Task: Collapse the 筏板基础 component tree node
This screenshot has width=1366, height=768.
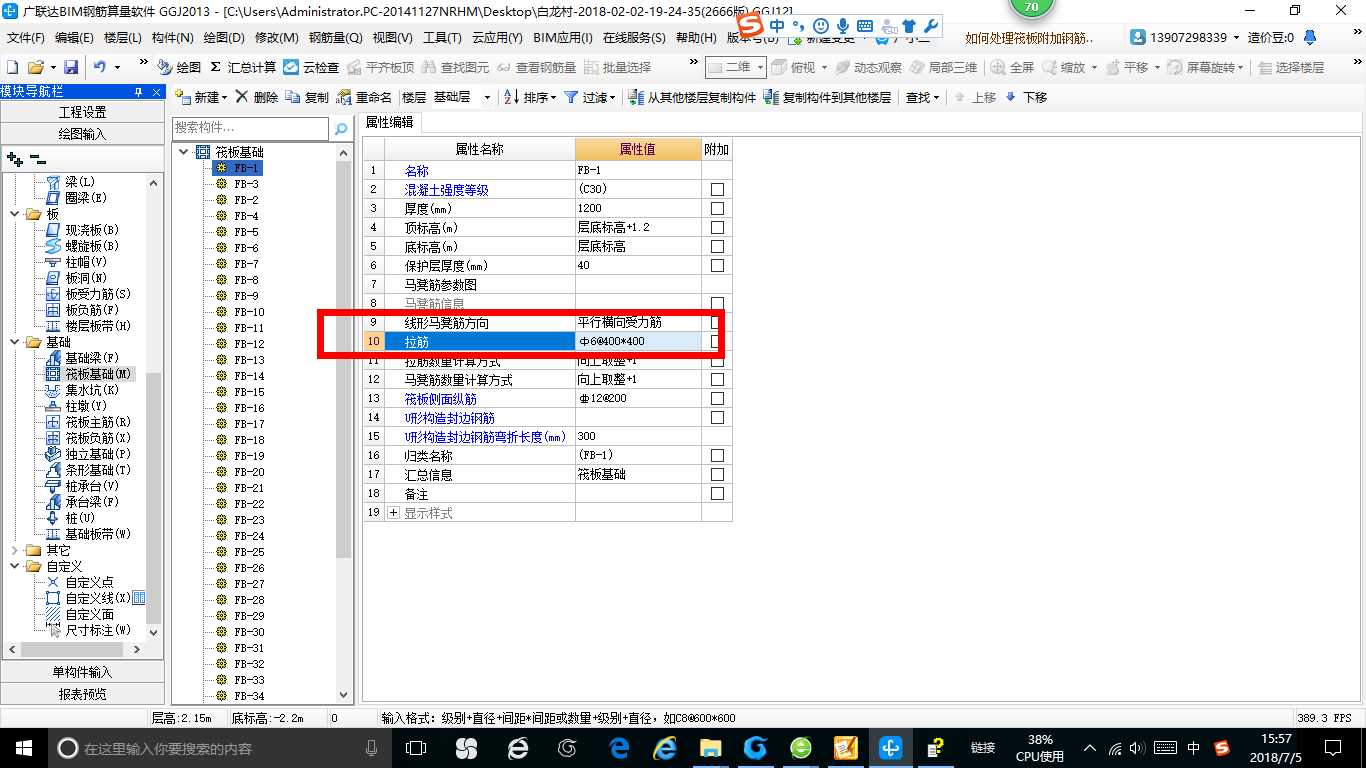Action: click(183, 152)
